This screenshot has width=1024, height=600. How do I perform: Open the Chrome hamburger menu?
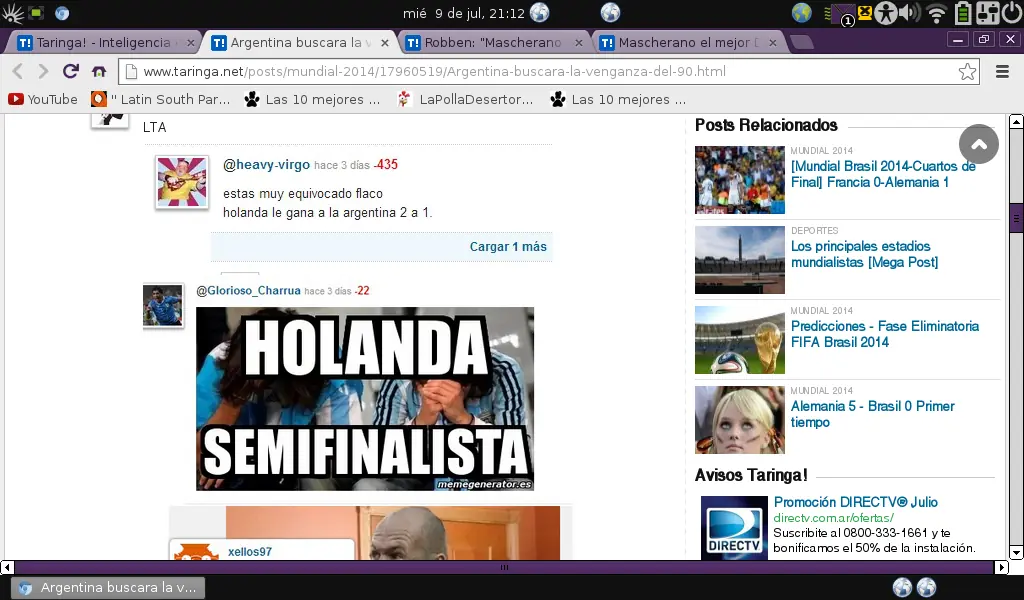click(x=1002, y=71)
